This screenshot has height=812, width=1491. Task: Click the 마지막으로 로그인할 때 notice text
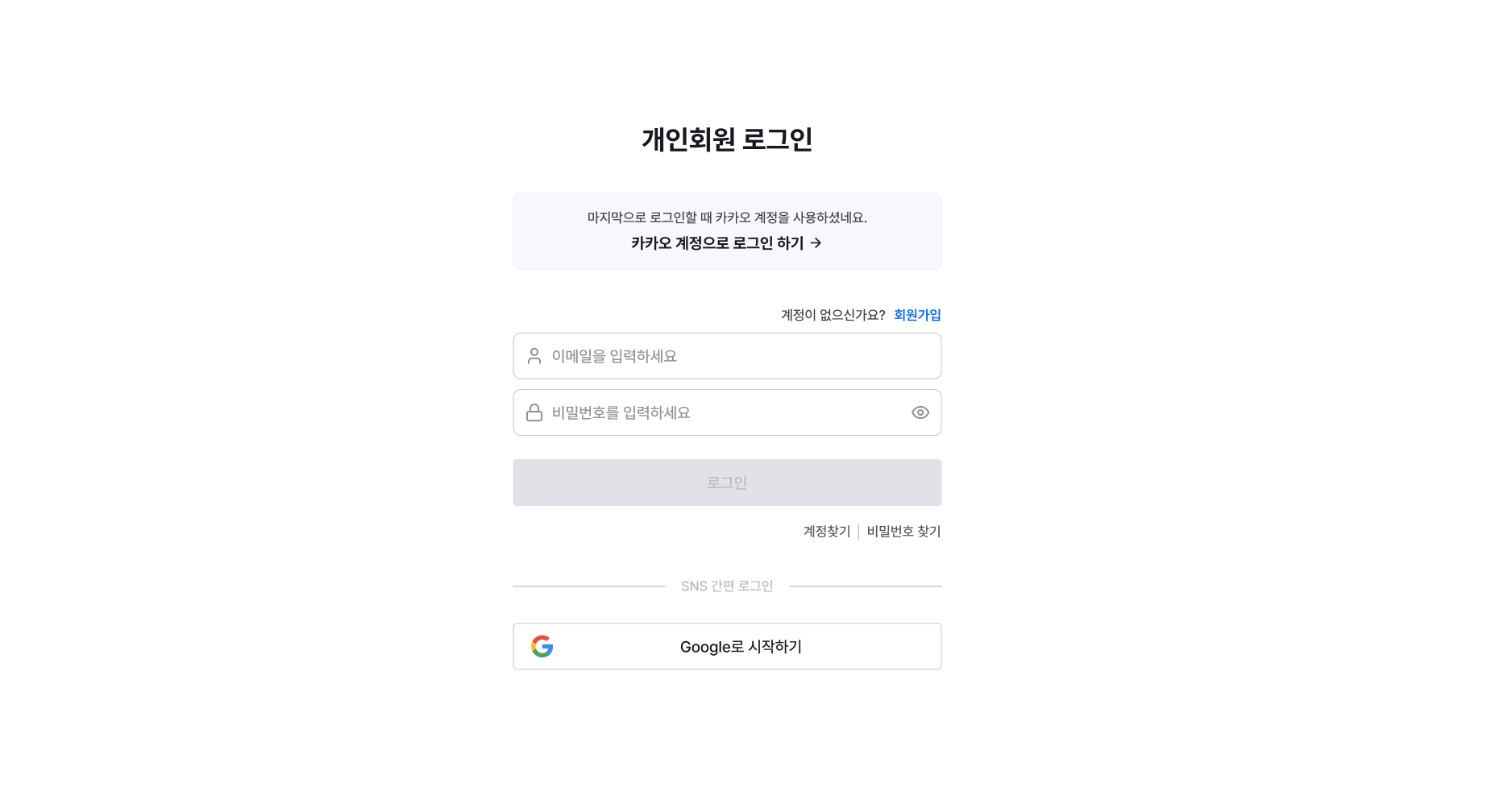[727, 217]
